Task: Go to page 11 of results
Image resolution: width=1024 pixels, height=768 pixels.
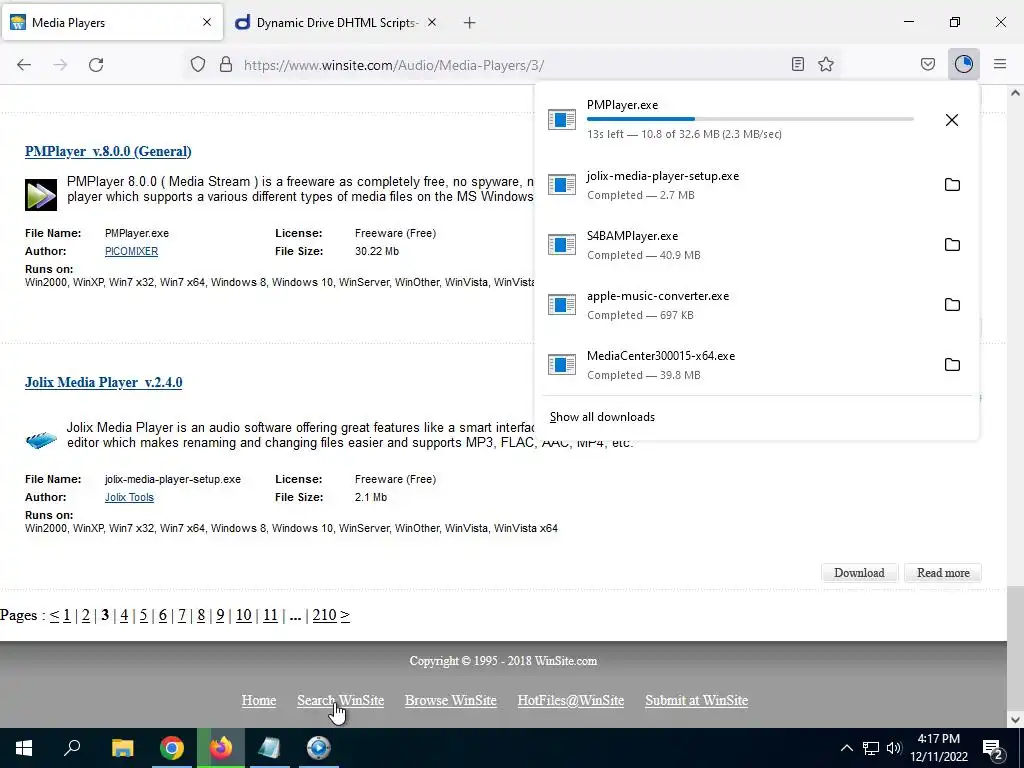Action: 270,615
